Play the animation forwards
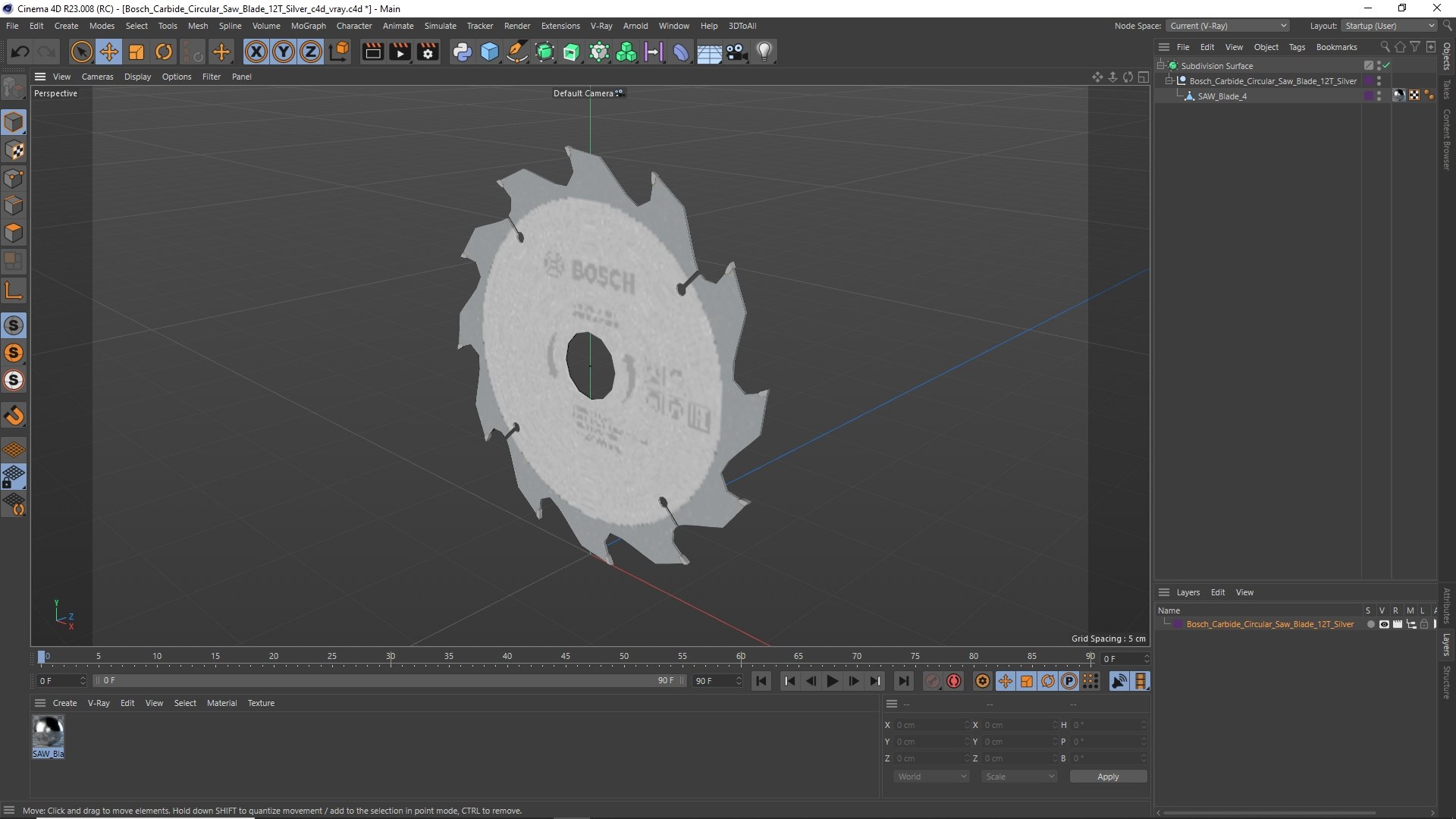Image resolution: width=1456 pixels, height=819 pixels. pos(832,681)
